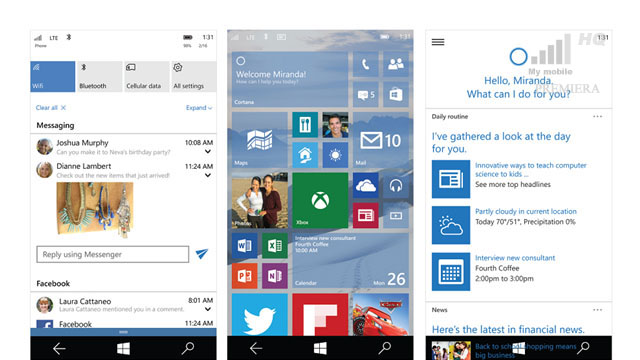Screen dimensions: 640x360
Task: Open the Calendar tile showing Mon 26
Action: pyautogui.click(x=351, y=261)
